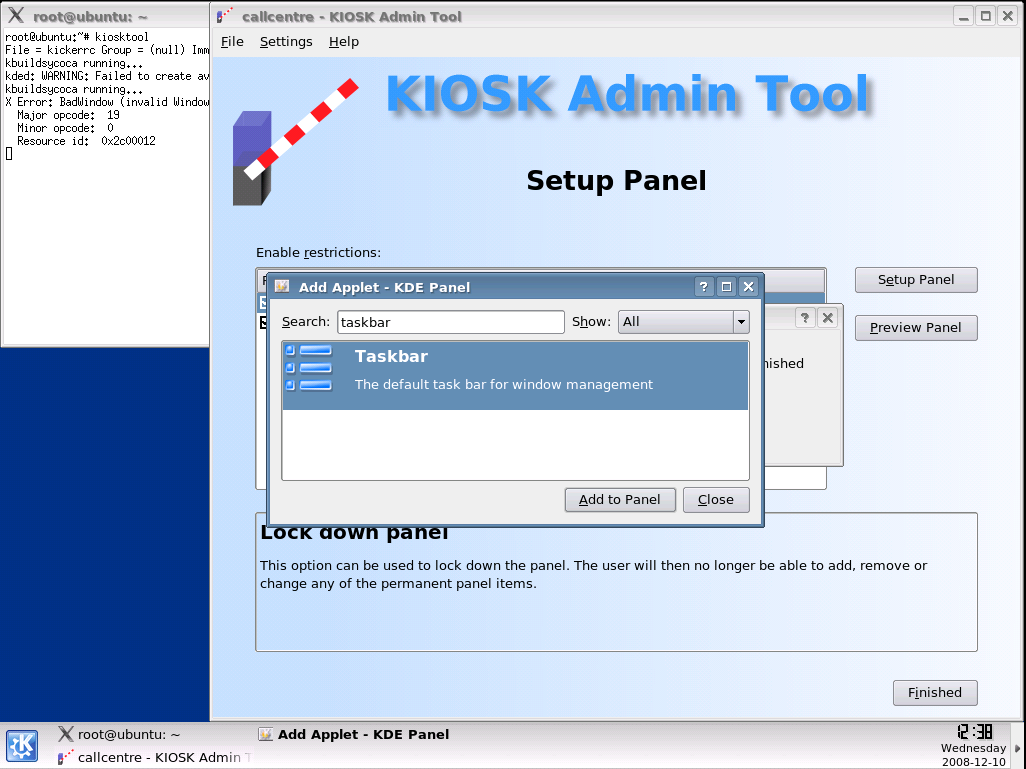Click the Add to Panel button
1026x769 pixels.
coord(620,500)
